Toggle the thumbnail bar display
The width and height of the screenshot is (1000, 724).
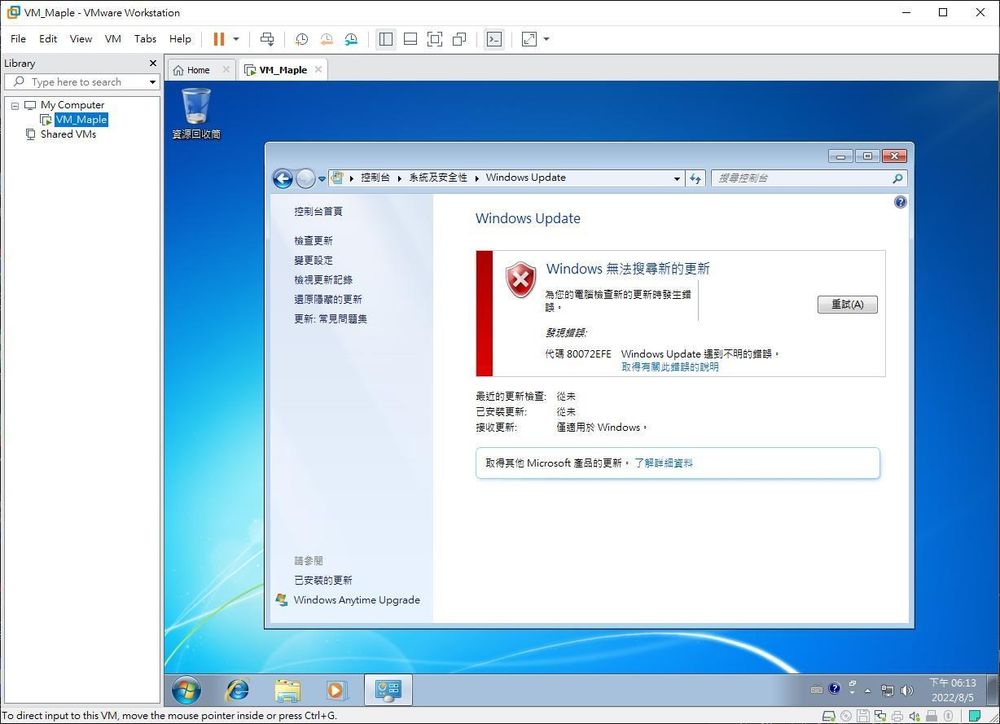point(410,38)
